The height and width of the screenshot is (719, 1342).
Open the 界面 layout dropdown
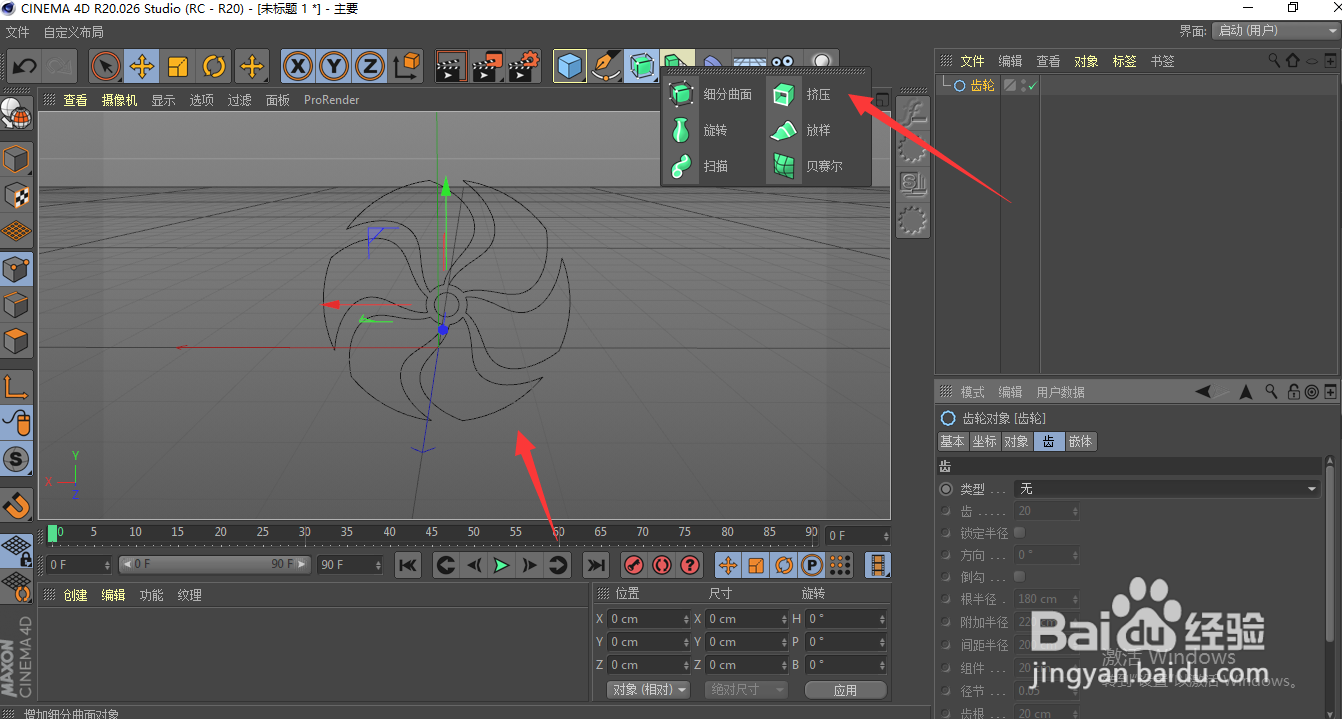pyautogui.click(x=1275, y=31)
